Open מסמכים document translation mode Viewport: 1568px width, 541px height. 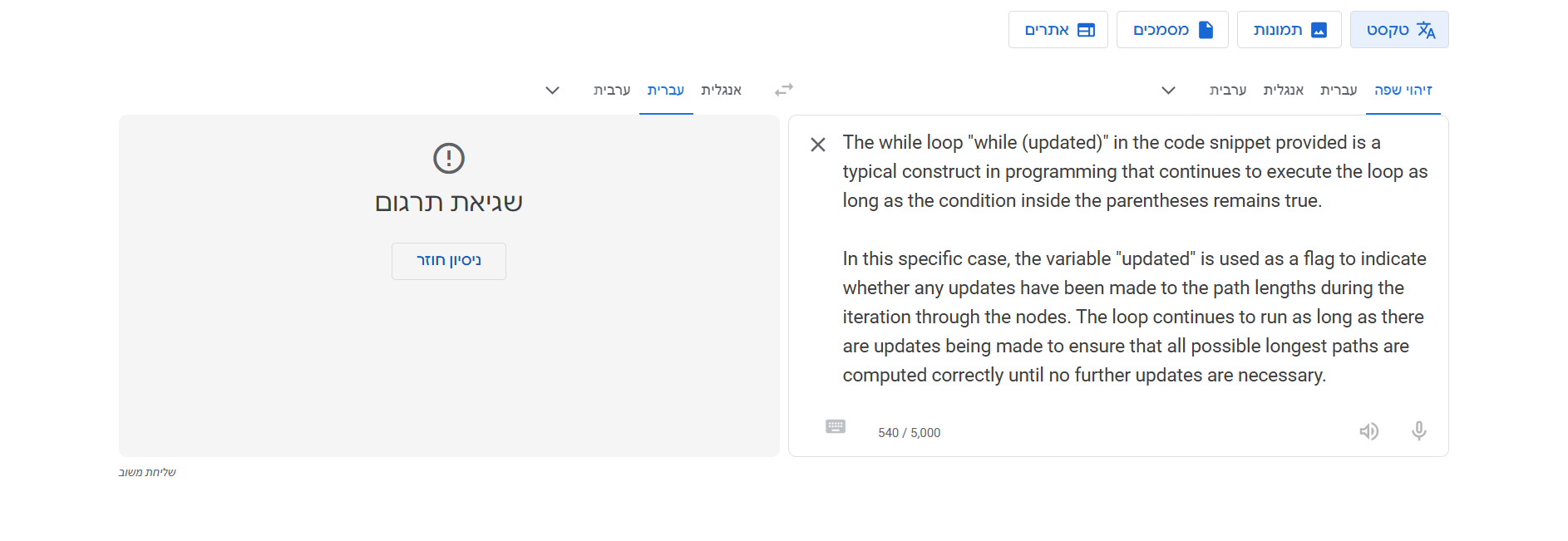[1172, 30]
